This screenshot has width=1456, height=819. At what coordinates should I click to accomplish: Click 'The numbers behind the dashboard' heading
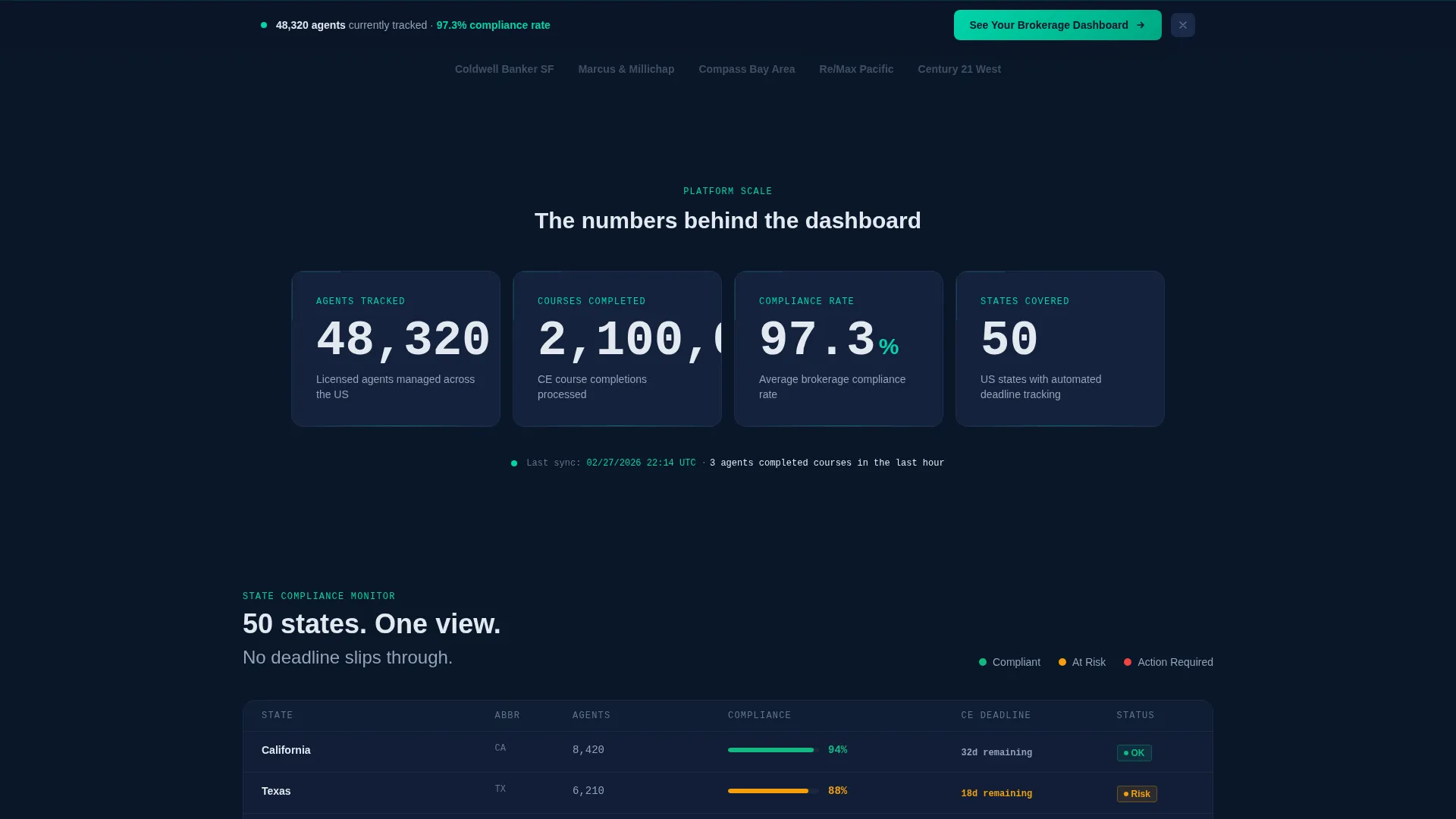(728, 221)
